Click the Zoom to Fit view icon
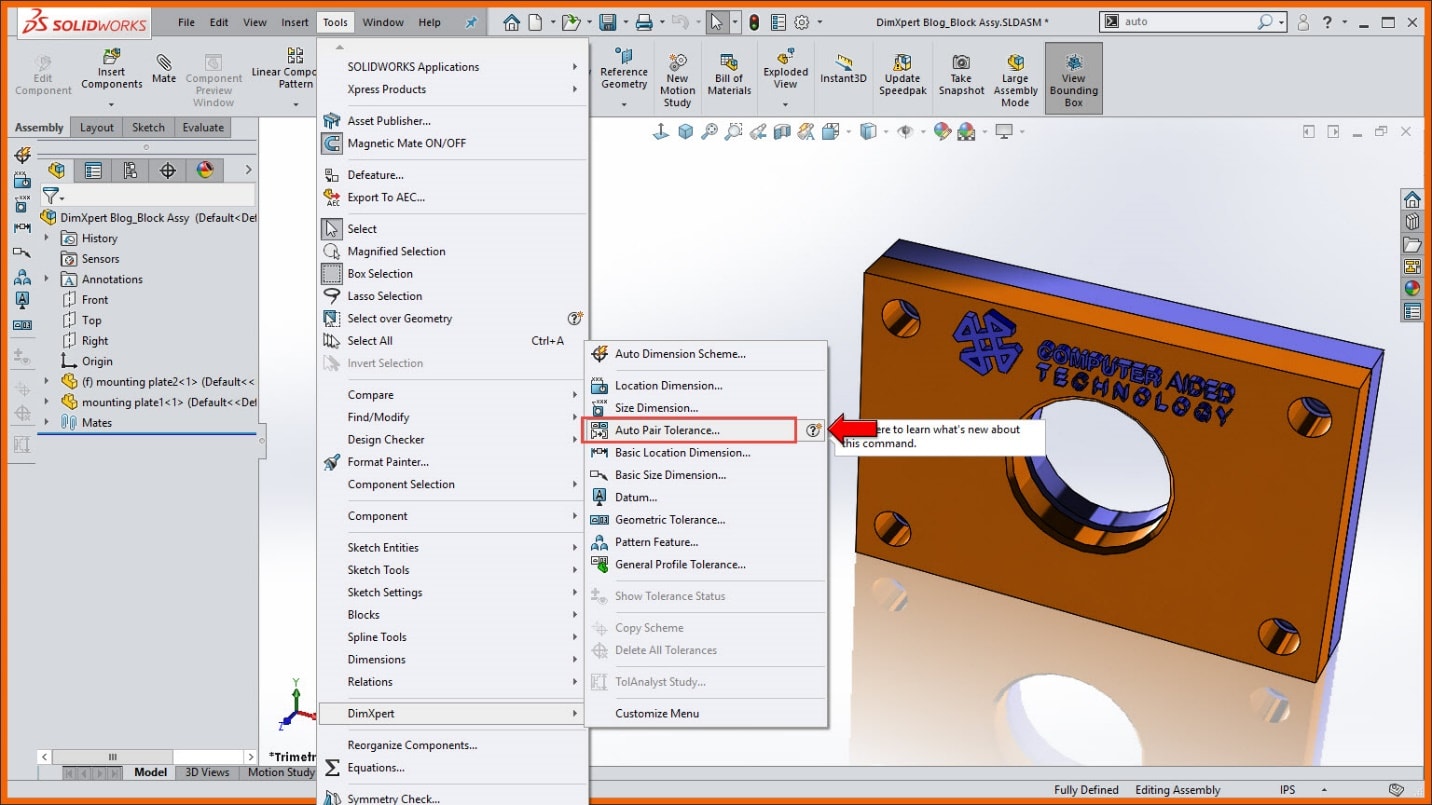This screenshot has height=805, width=1432. click(710, 131)
